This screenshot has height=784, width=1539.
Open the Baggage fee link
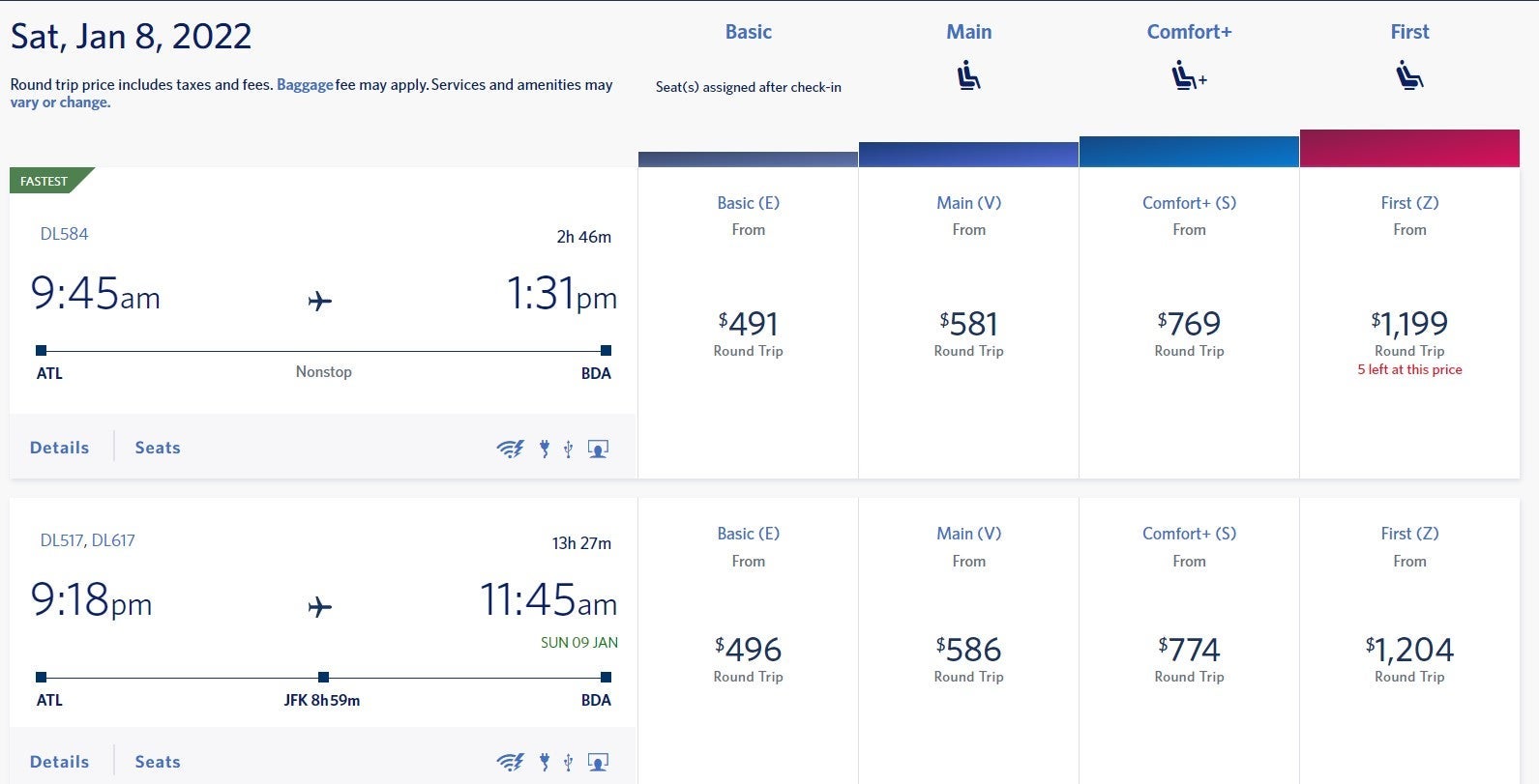point(305,85)
